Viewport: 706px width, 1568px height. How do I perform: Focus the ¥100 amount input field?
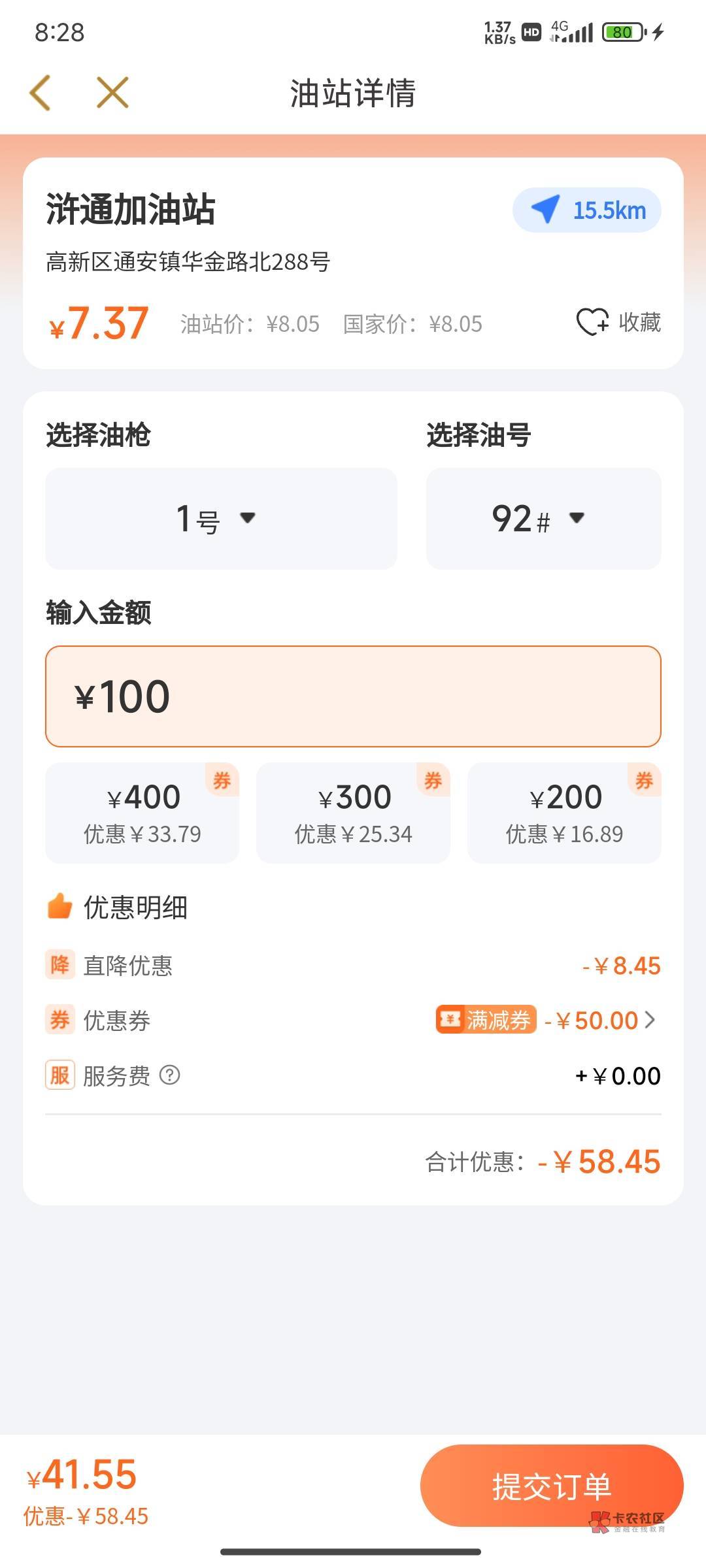(353, 696)
